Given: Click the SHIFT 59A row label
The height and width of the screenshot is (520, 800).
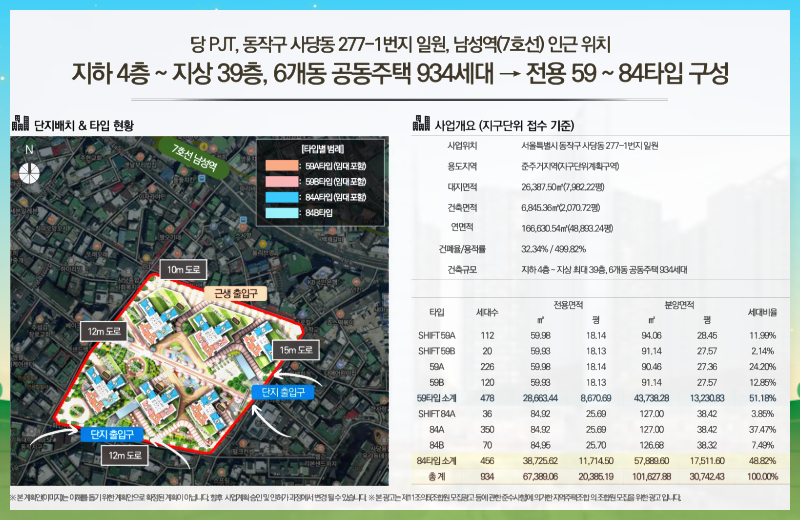Looking at the screenshot, I should [x=437, y=336].
